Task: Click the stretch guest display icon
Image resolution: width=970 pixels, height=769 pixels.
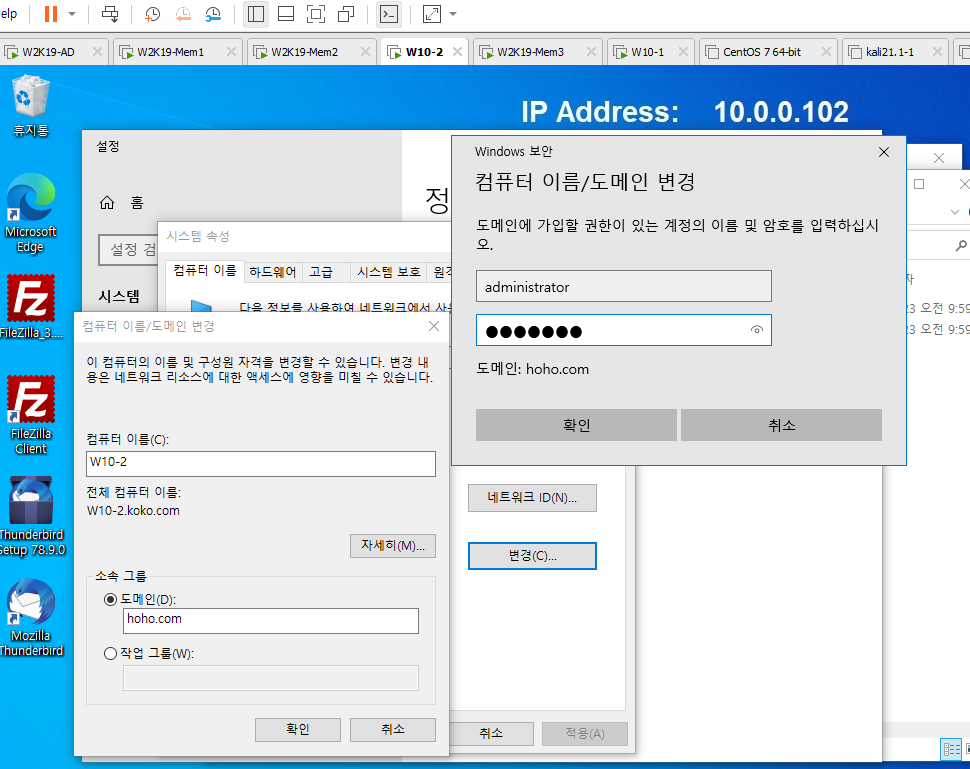Action: [432, 14]
